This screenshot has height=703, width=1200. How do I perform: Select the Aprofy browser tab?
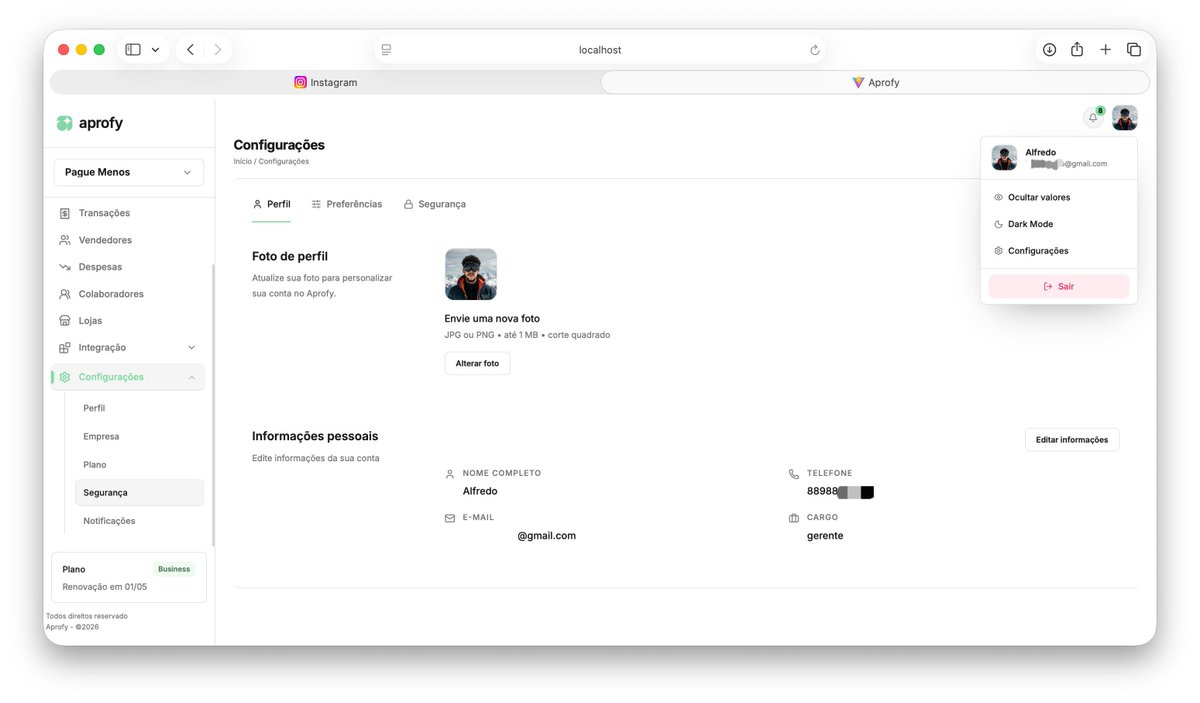875,82
